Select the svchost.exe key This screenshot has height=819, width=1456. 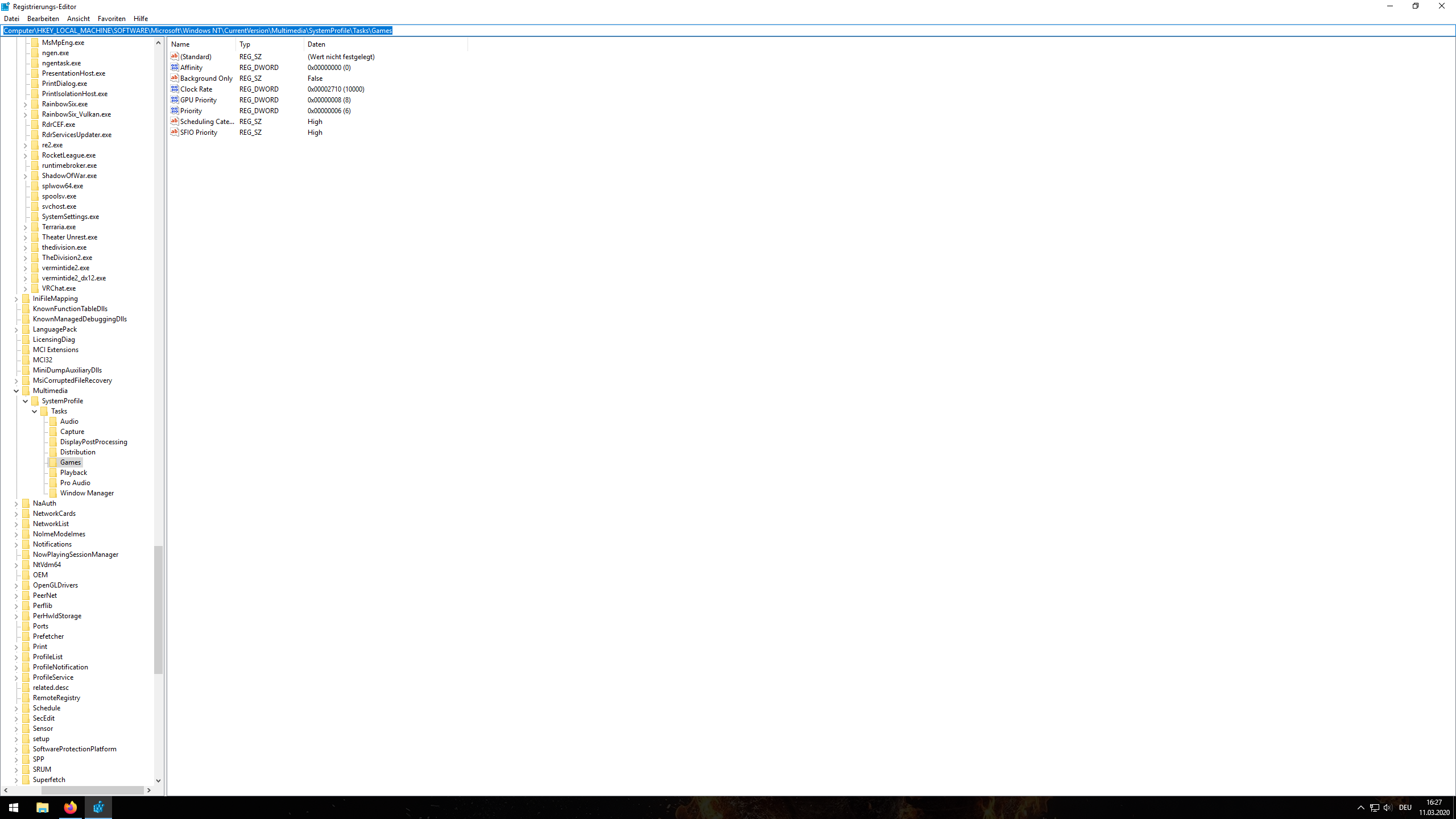click(x=59, y=206)
